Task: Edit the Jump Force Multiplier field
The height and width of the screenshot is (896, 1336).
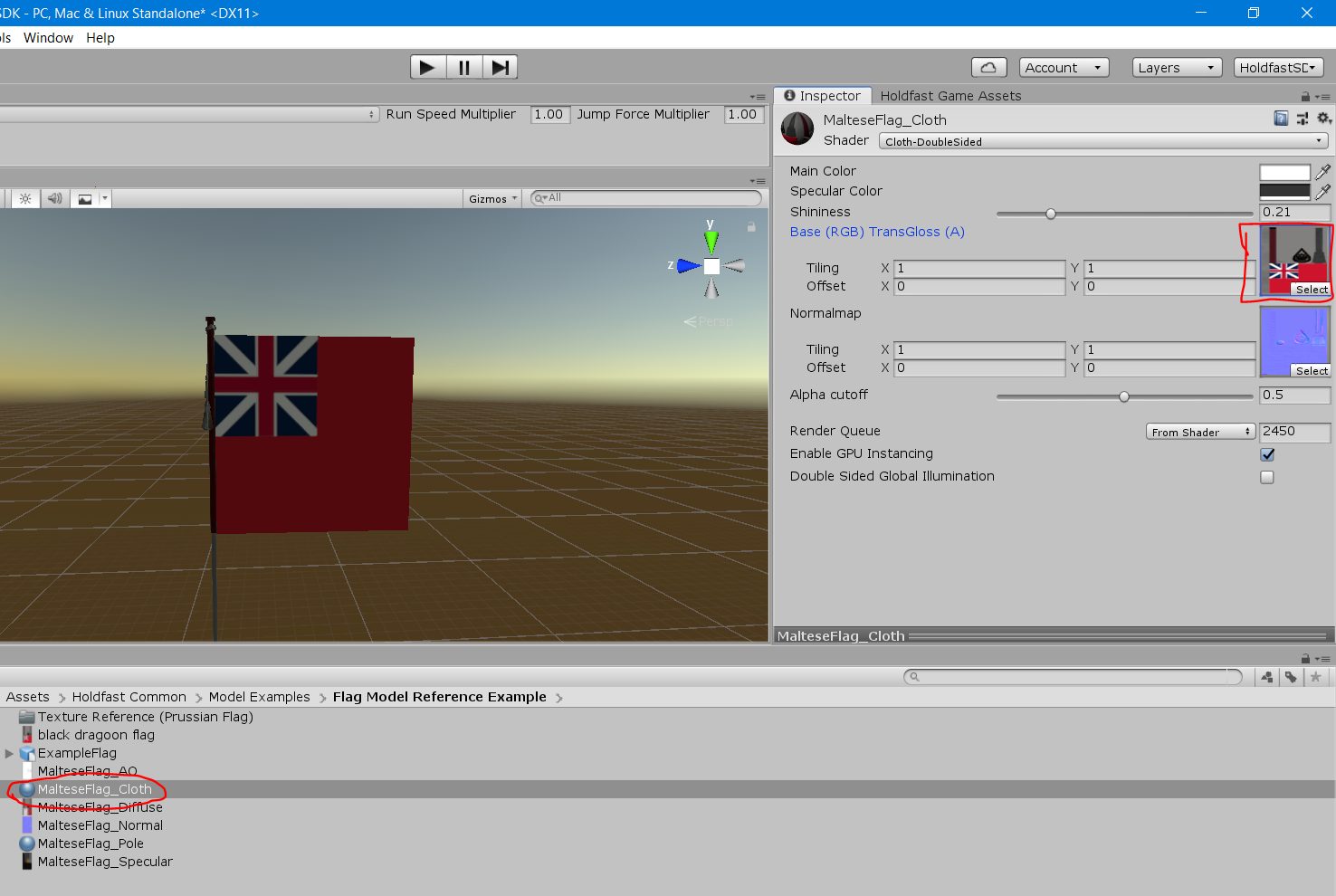Action: tap(743, 114)
